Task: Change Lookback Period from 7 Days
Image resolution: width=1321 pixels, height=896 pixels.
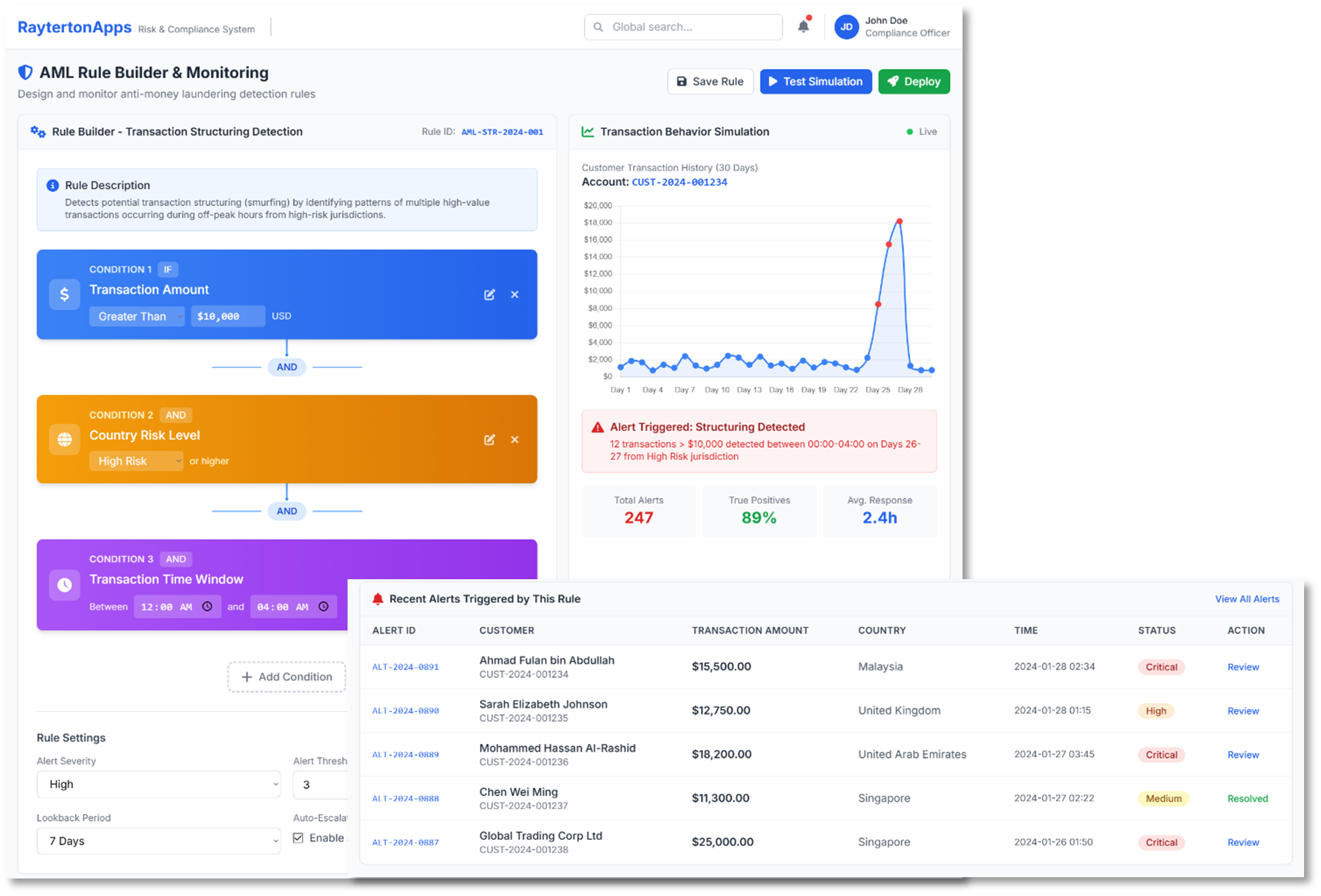Action: pos(158,841)
